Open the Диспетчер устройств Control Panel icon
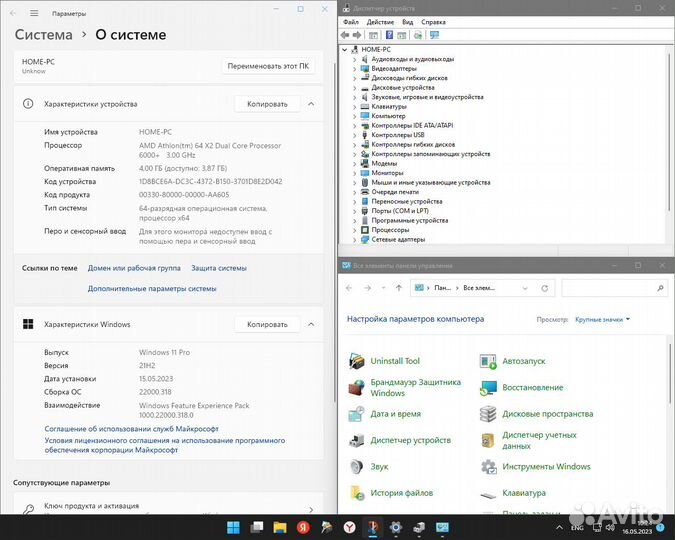Screen dimensions: 675x540 pos(357,440)
